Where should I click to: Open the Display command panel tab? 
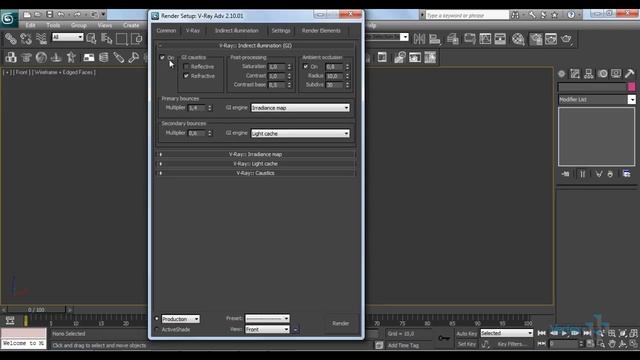(616, 74)
